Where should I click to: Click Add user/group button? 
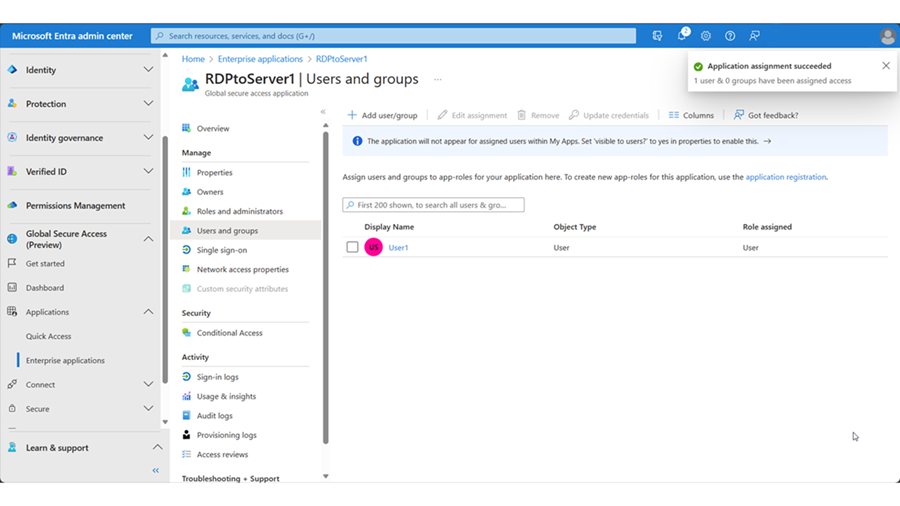point(382,115)
